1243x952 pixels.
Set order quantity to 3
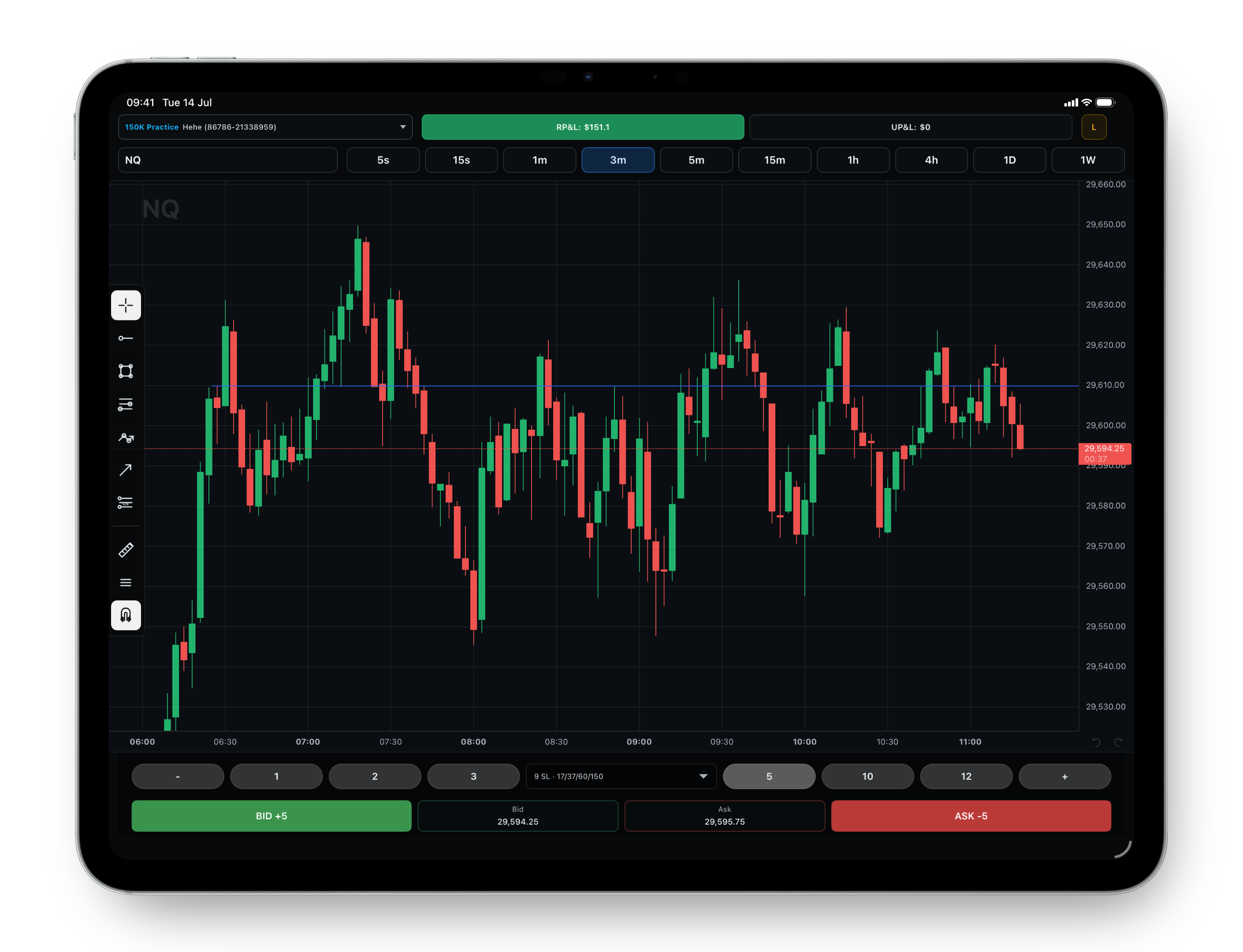(x=473, y=776)
